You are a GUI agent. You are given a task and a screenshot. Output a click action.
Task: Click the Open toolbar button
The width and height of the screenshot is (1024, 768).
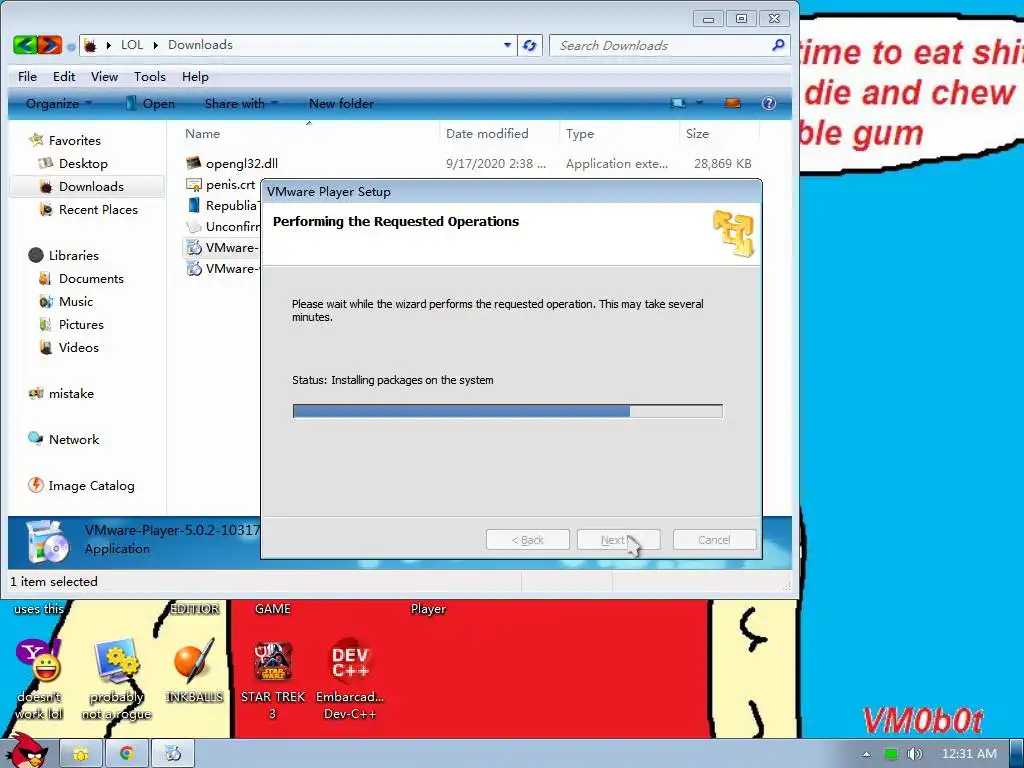(x=150, y=103)
